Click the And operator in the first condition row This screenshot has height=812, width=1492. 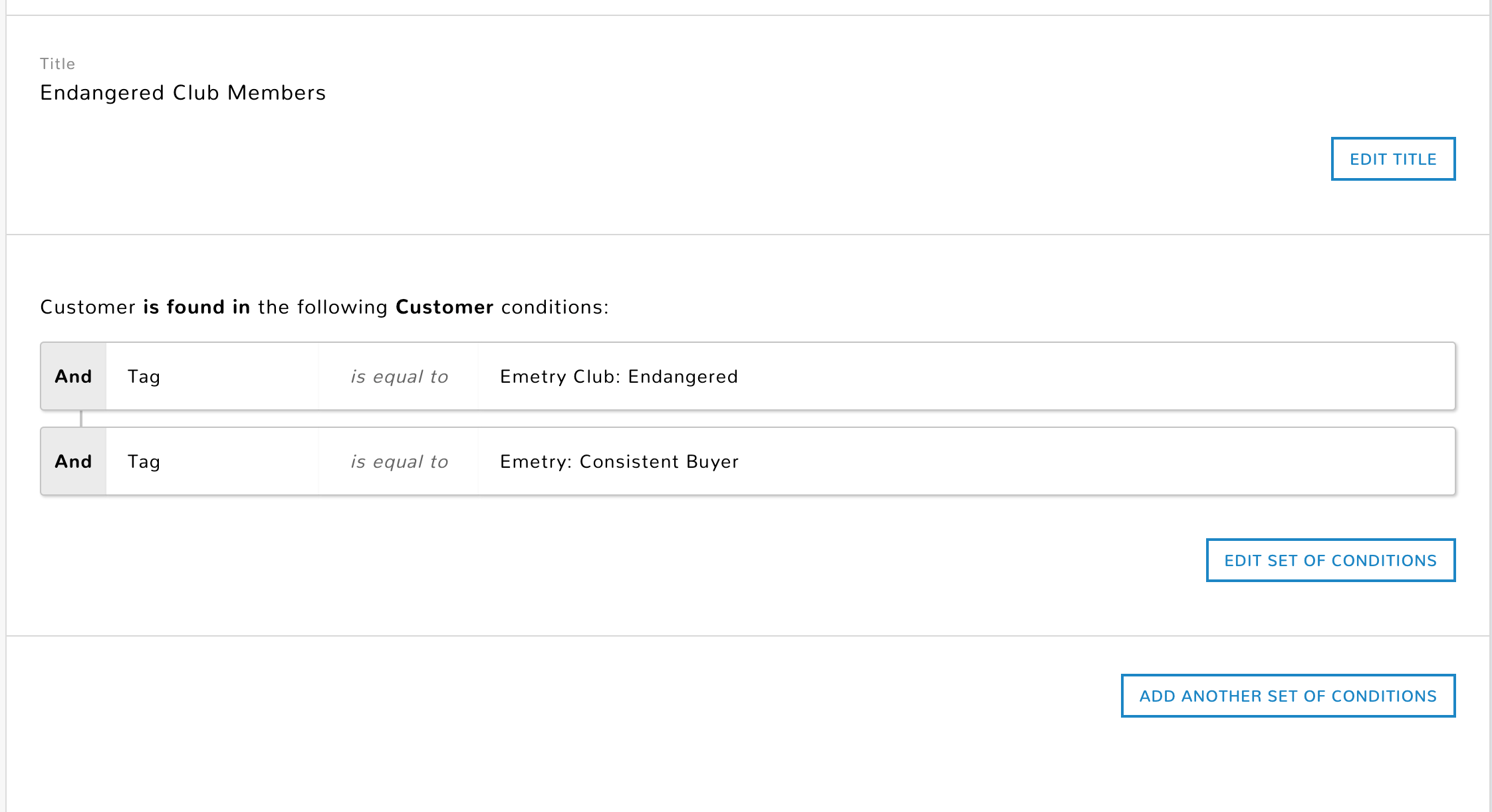(73, 376)
